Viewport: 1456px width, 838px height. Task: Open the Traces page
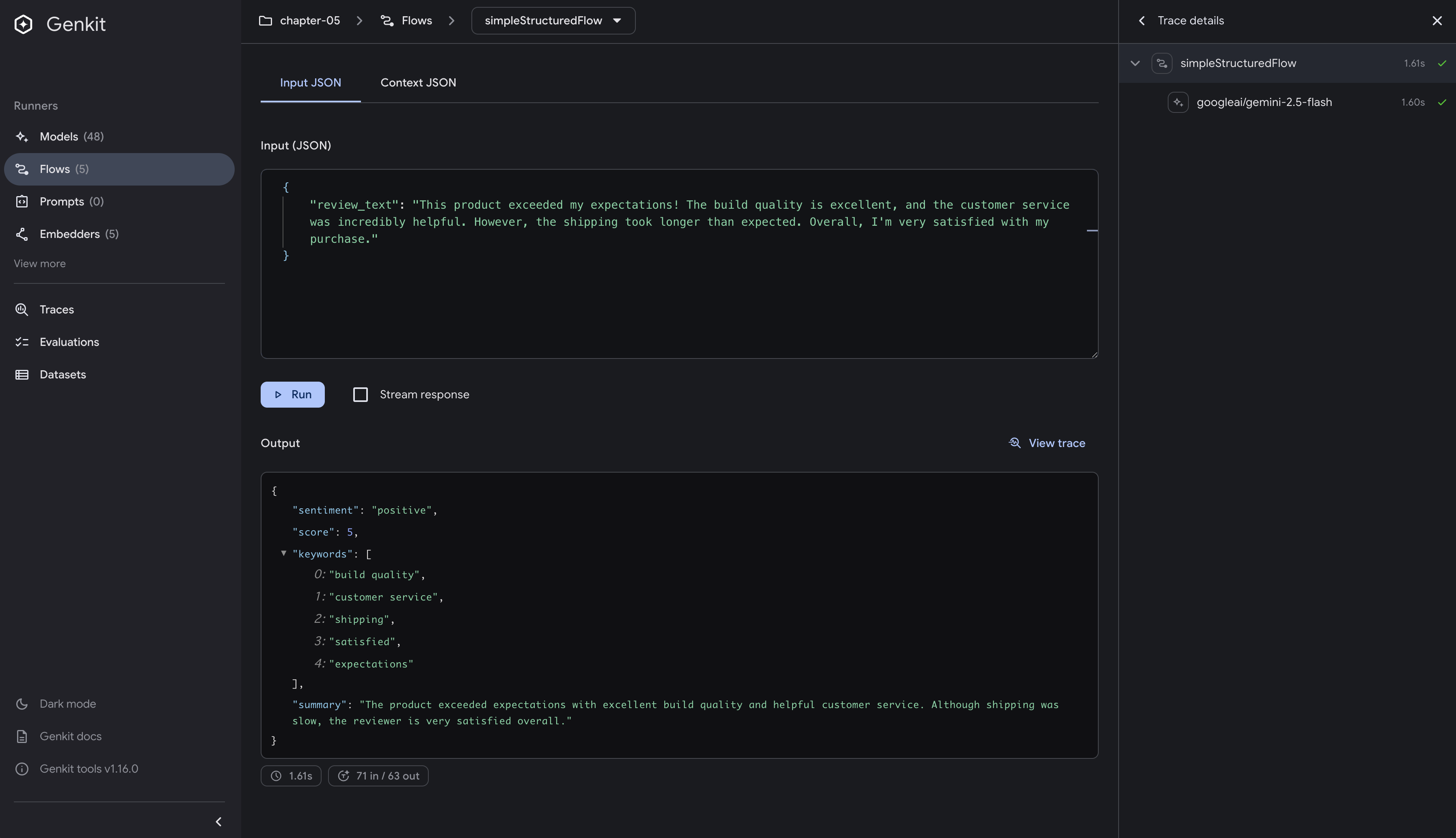(x=119, y=310)
